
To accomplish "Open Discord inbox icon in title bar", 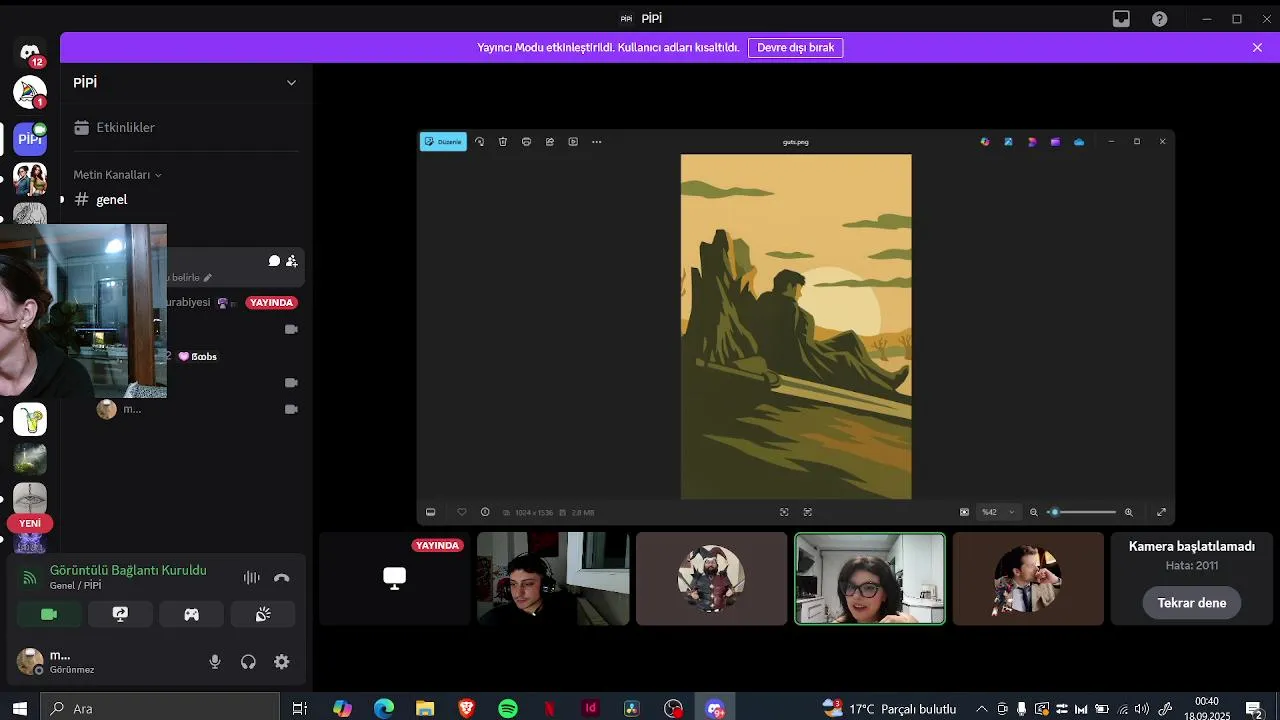I will click(x=1121, y=19).
